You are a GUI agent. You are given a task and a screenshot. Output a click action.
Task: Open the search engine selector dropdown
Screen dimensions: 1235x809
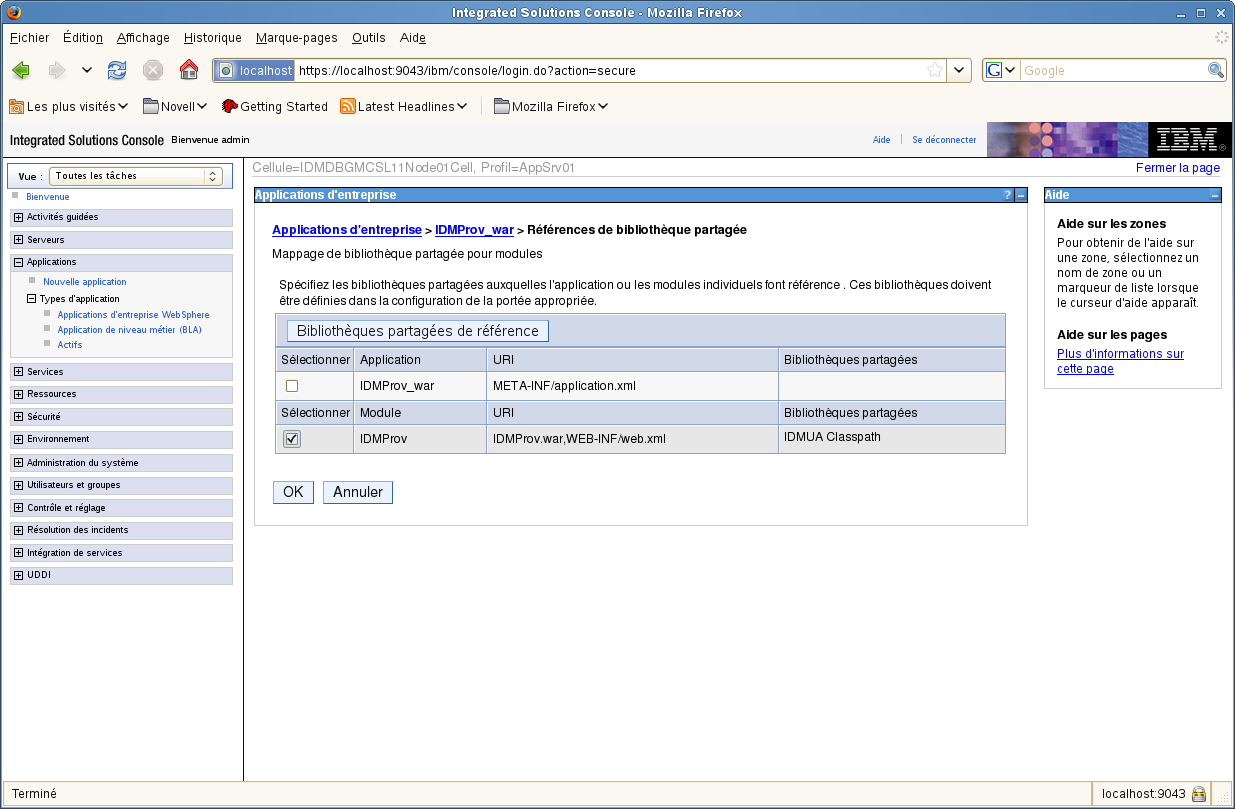pos(1001,70)
